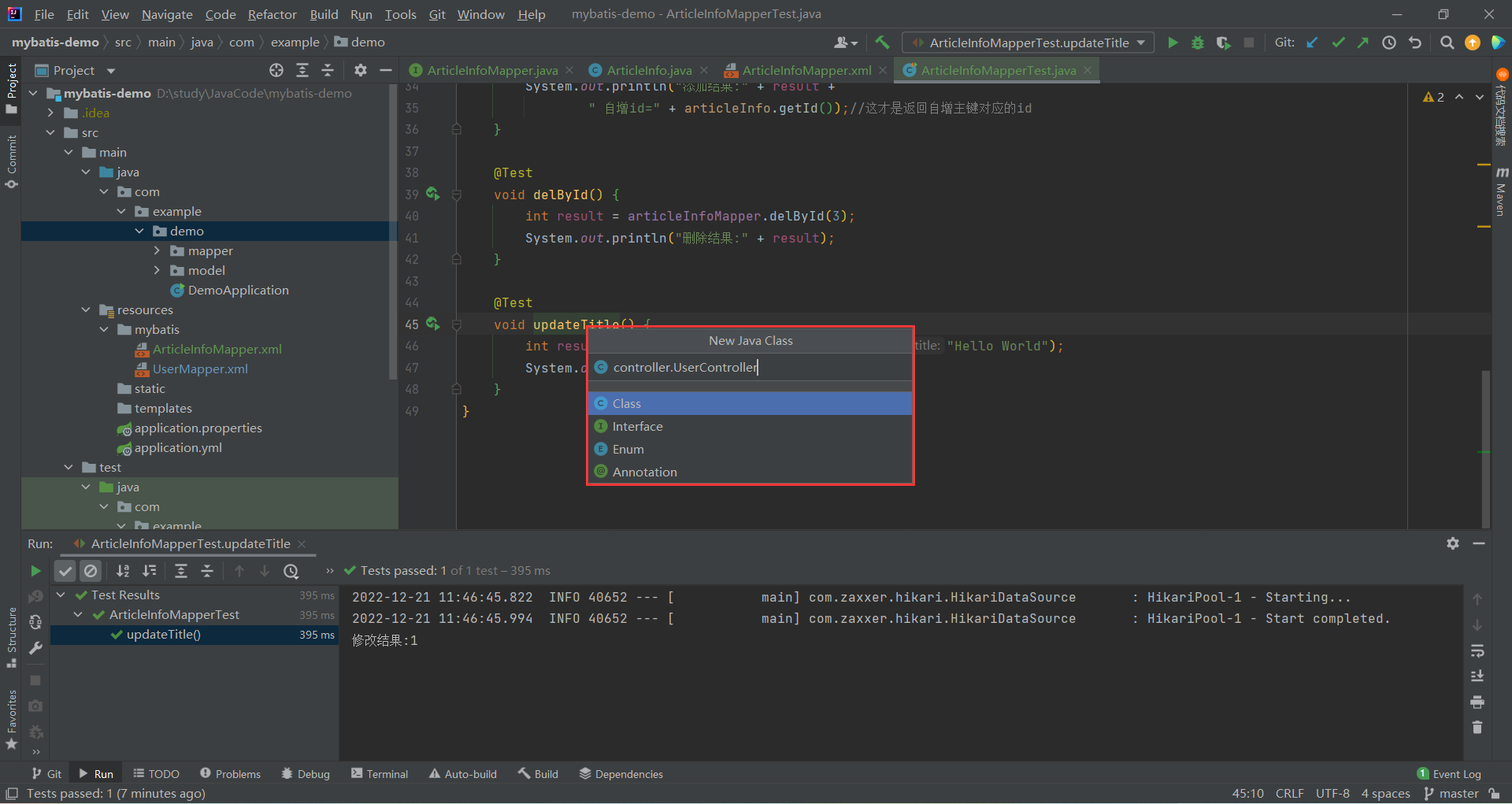Image resolution: width=1512 pixels, height=804 pixels.
Task: Hide the Project panel
Action: (x=385, y=70)
